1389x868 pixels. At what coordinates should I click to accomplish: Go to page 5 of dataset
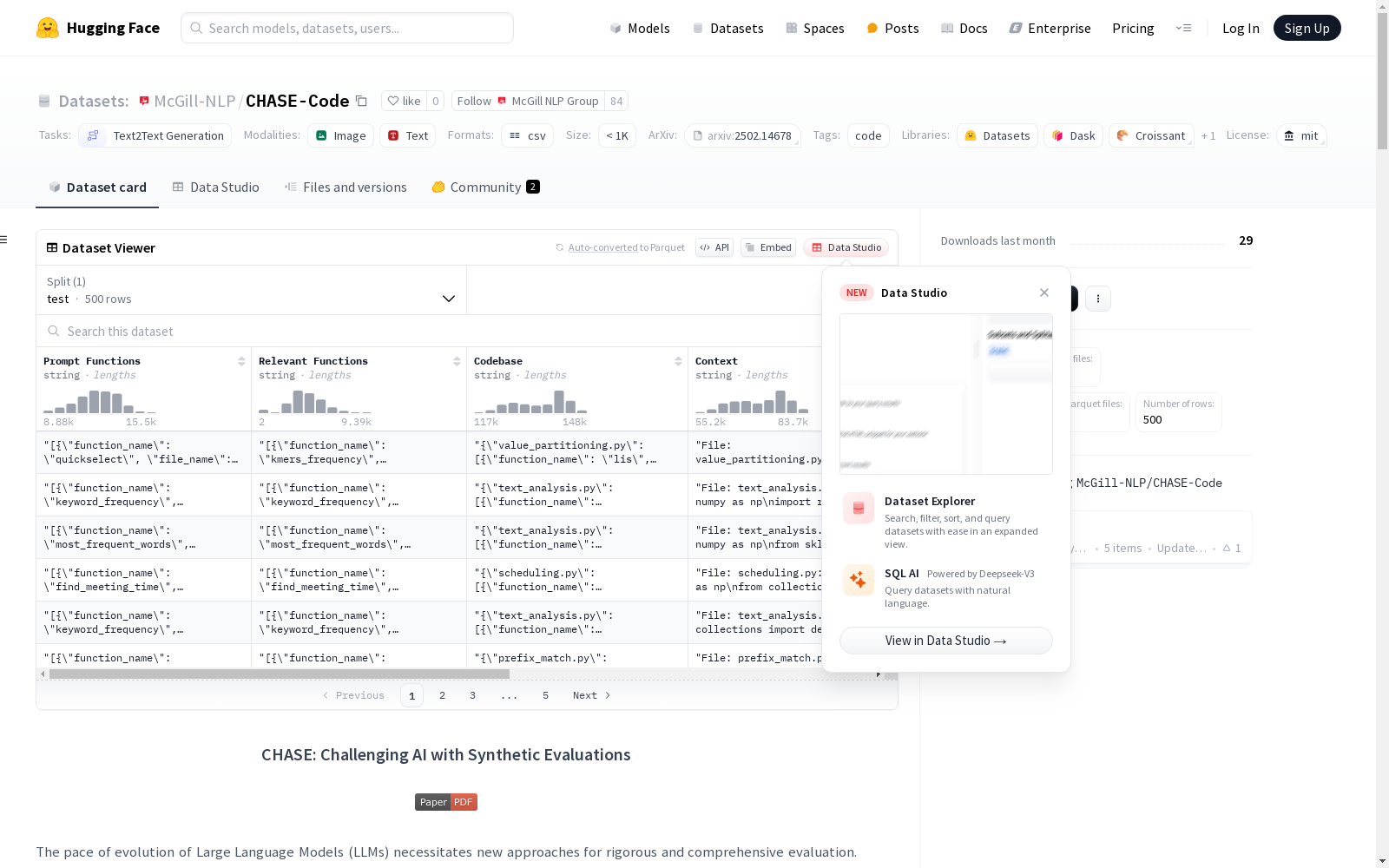click(x=546, y=695)
